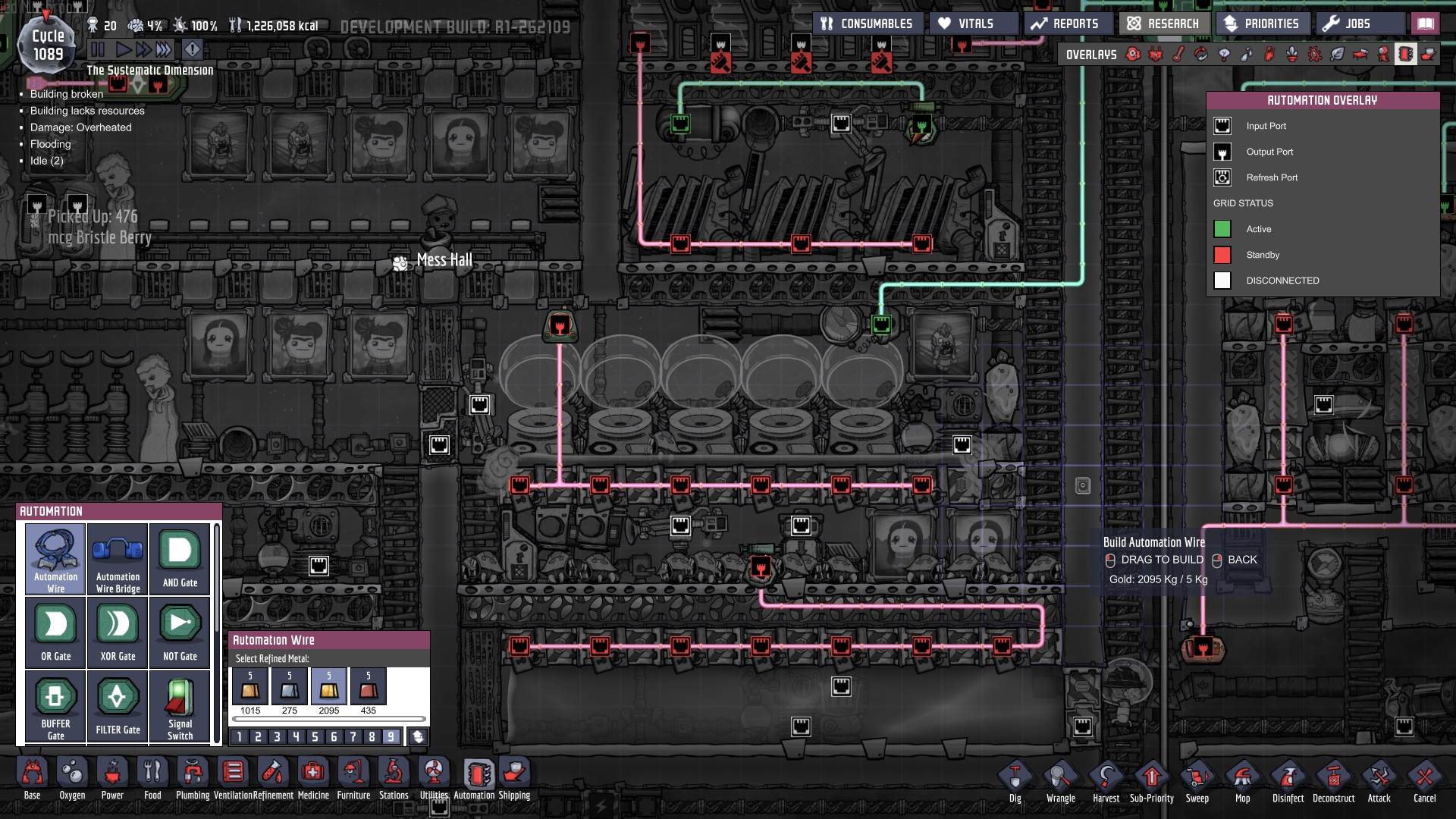Toggle the Power overlay
The width and height of the screenshot is (1456, 819).
pos(1155,55)
